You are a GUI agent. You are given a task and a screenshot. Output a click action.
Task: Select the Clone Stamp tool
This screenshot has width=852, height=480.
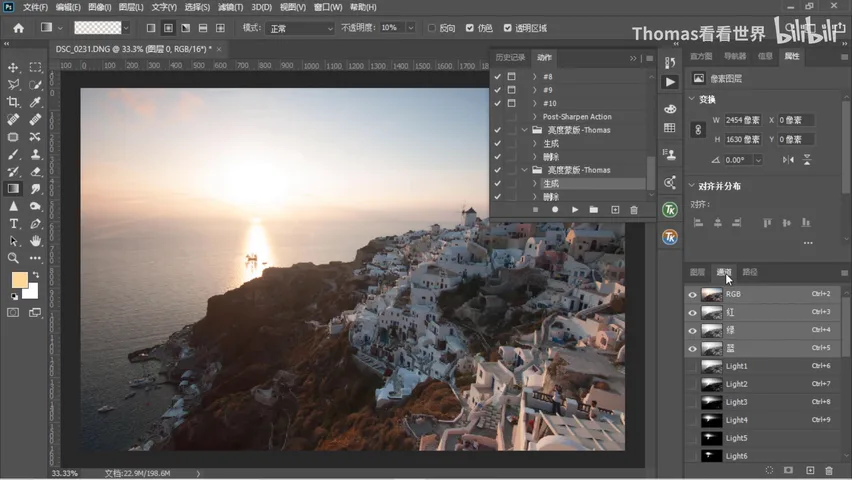(35, 154)
